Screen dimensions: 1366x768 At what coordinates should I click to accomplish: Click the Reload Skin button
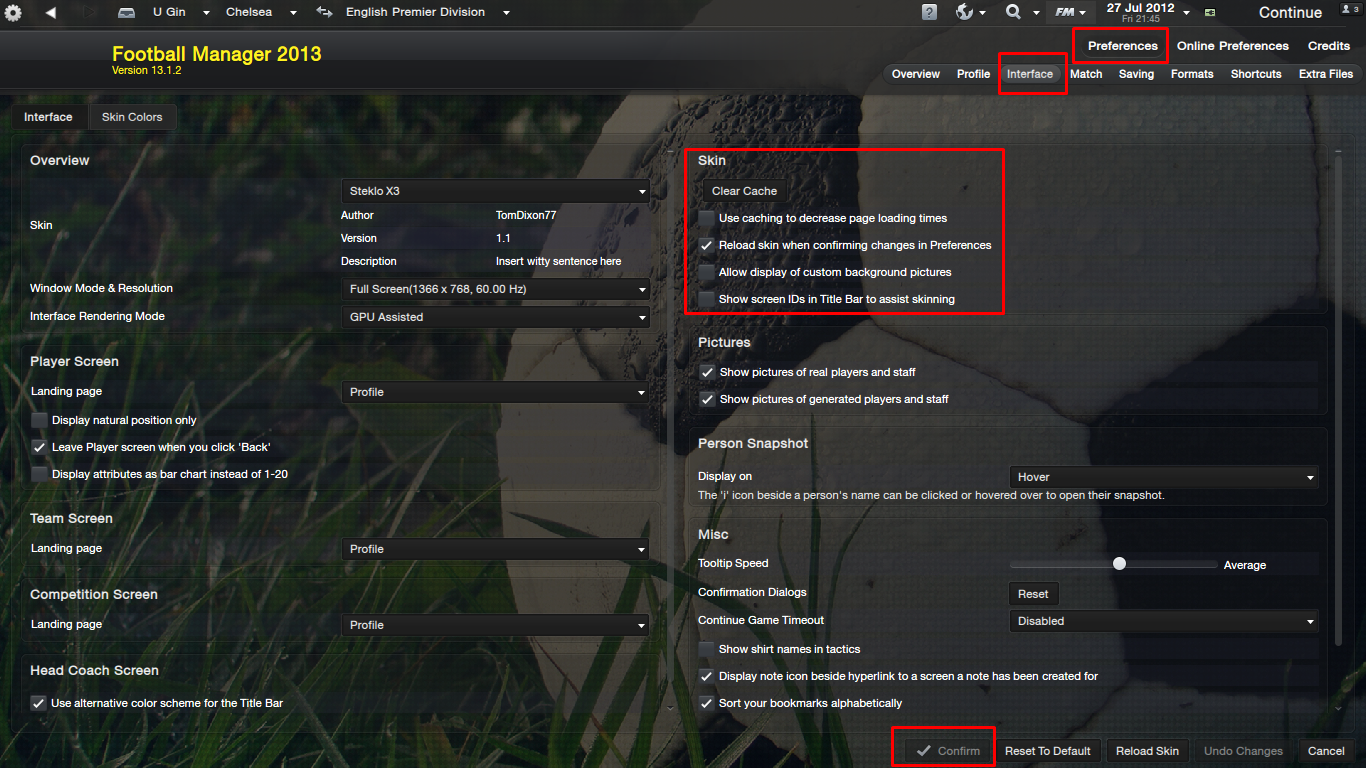1147,751
